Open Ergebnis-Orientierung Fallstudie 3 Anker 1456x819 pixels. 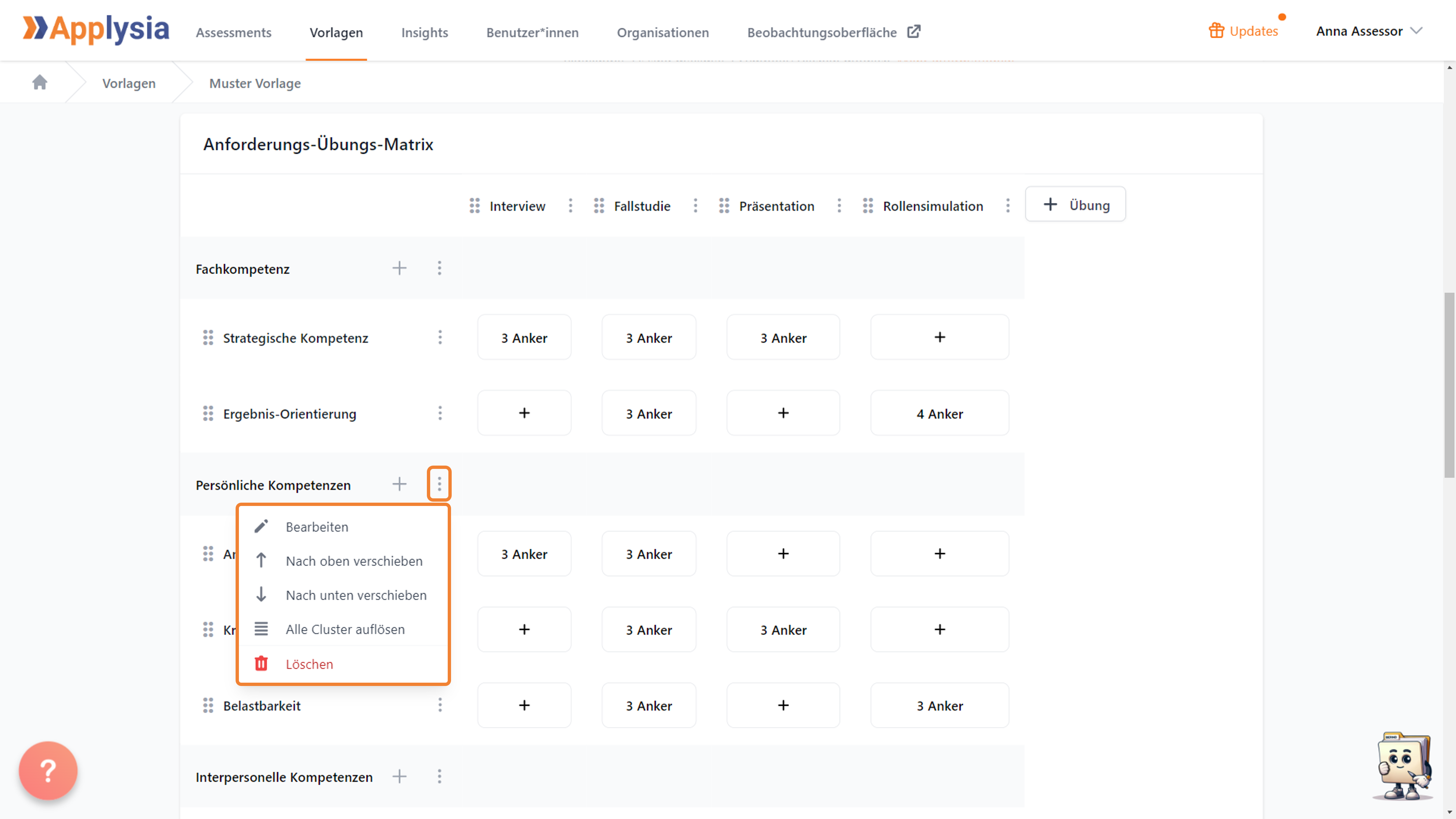tap(649, 413)
